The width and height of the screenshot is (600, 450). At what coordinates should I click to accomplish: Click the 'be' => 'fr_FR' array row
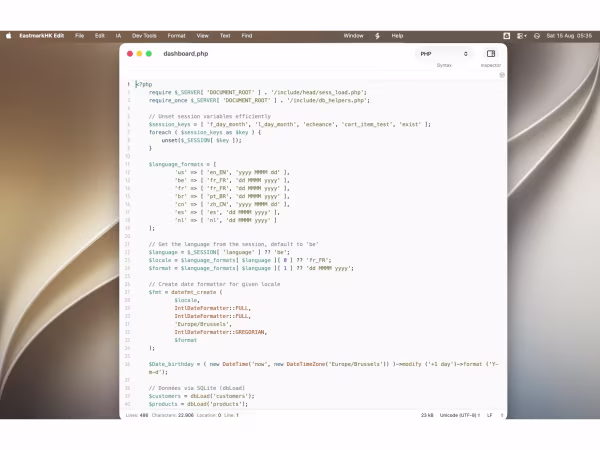(232, 180)
